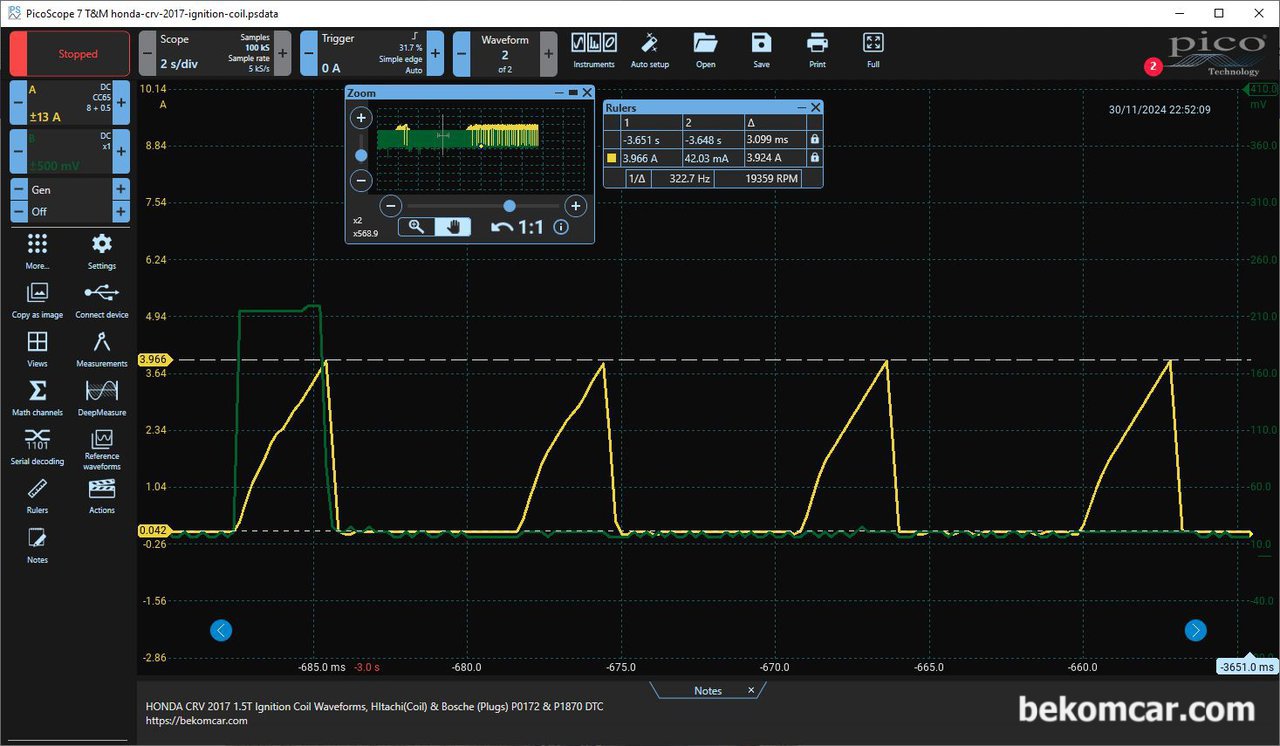Open the Notes tool in sidebar

coord(37,546)
